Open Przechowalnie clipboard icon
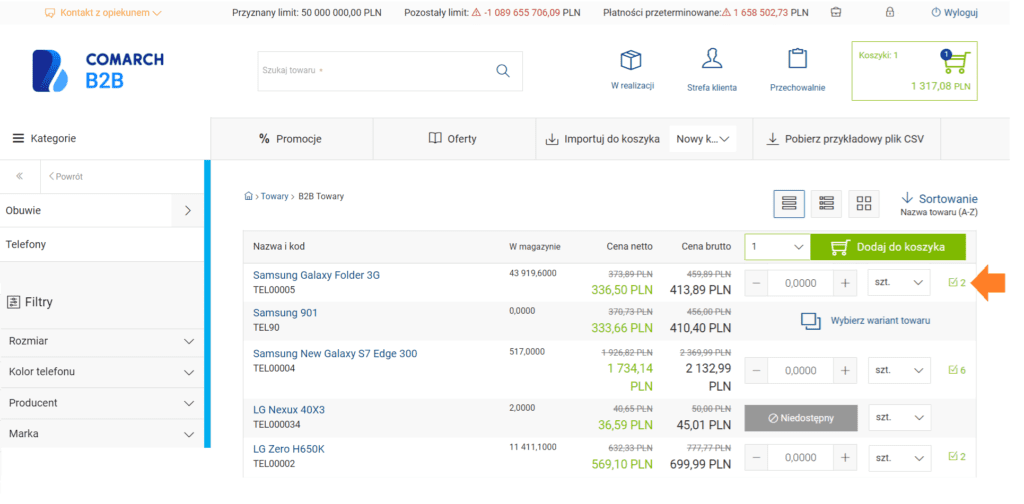Image resolution: width=1024 pixels, height=504 pixels. (x=797, y=59)
